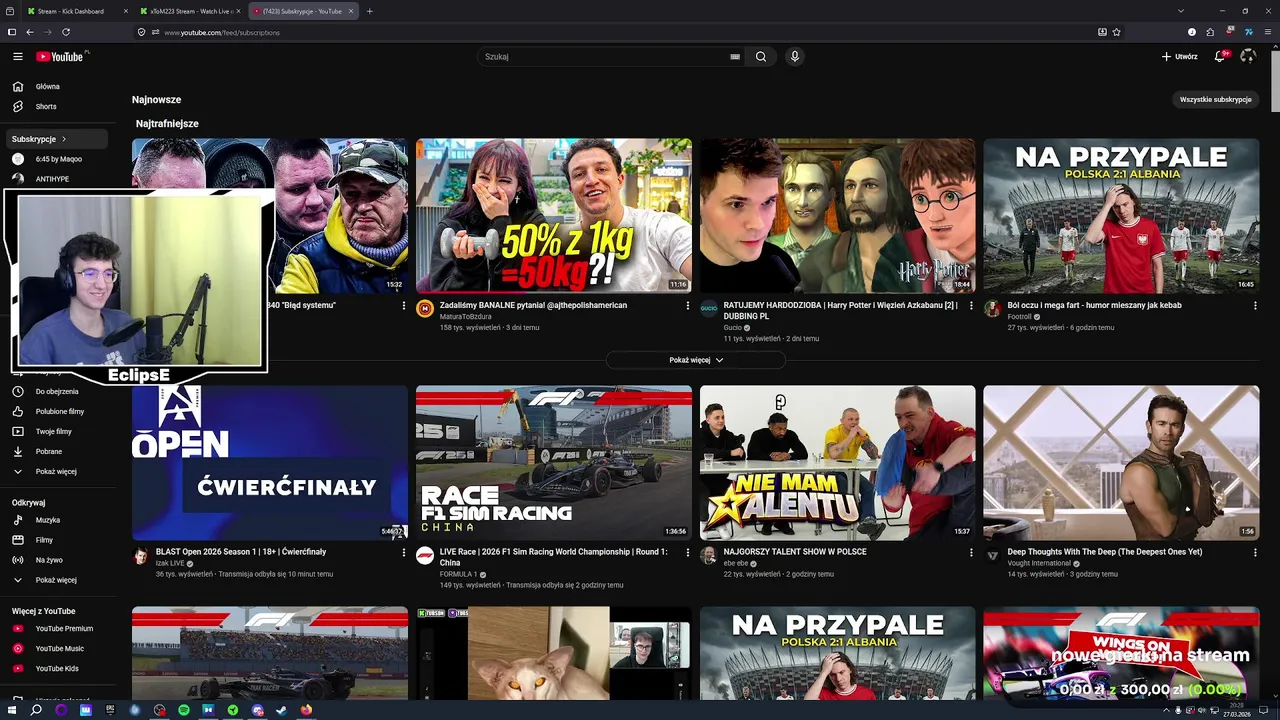This screenshot has width=1280, height=720.
Task: Open Na żywo live section
Action: [x=58, y=560]
